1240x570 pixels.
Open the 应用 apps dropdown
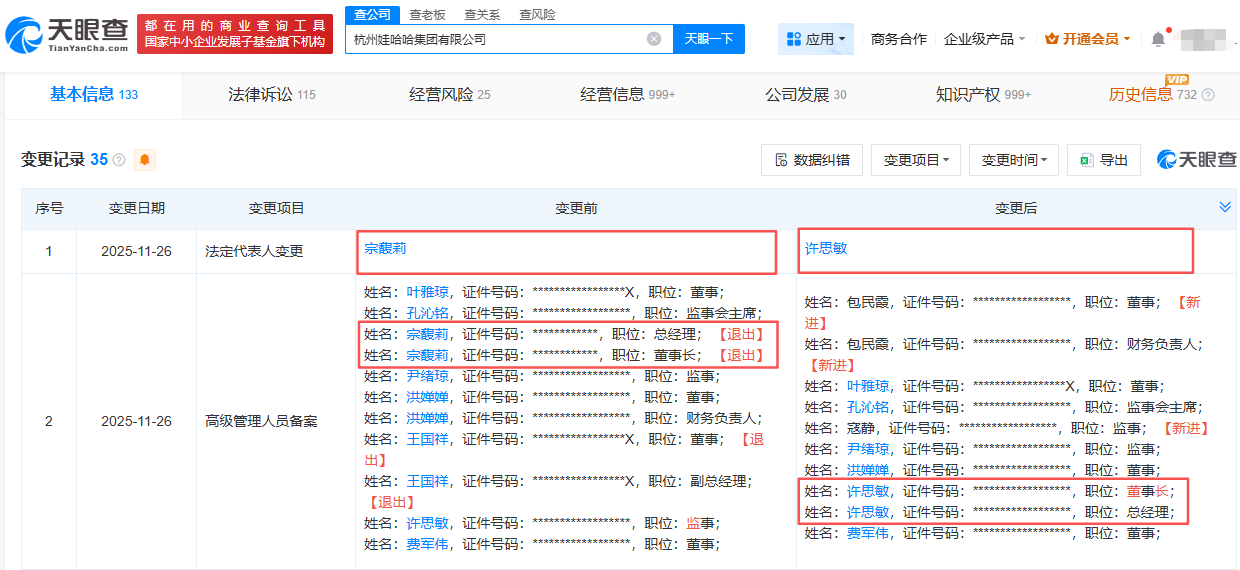coord(816,39)
